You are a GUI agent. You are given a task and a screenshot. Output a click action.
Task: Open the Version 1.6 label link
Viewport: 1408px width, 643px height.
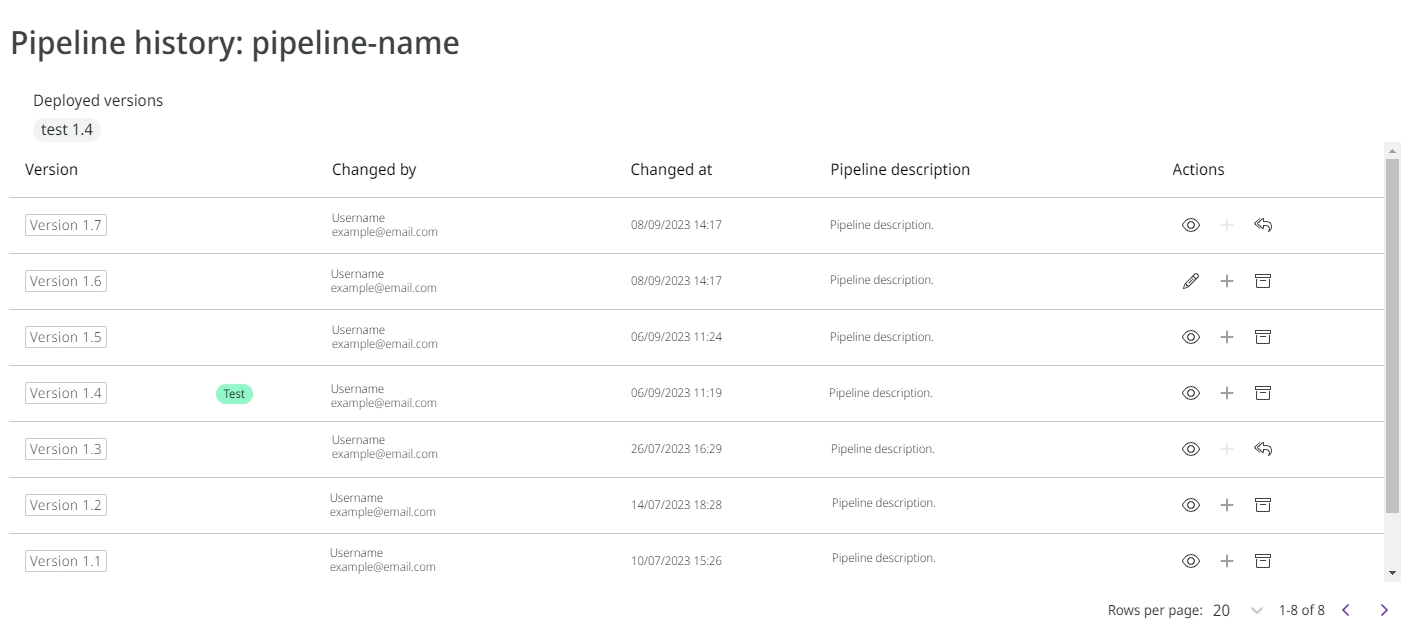[66, 281]
